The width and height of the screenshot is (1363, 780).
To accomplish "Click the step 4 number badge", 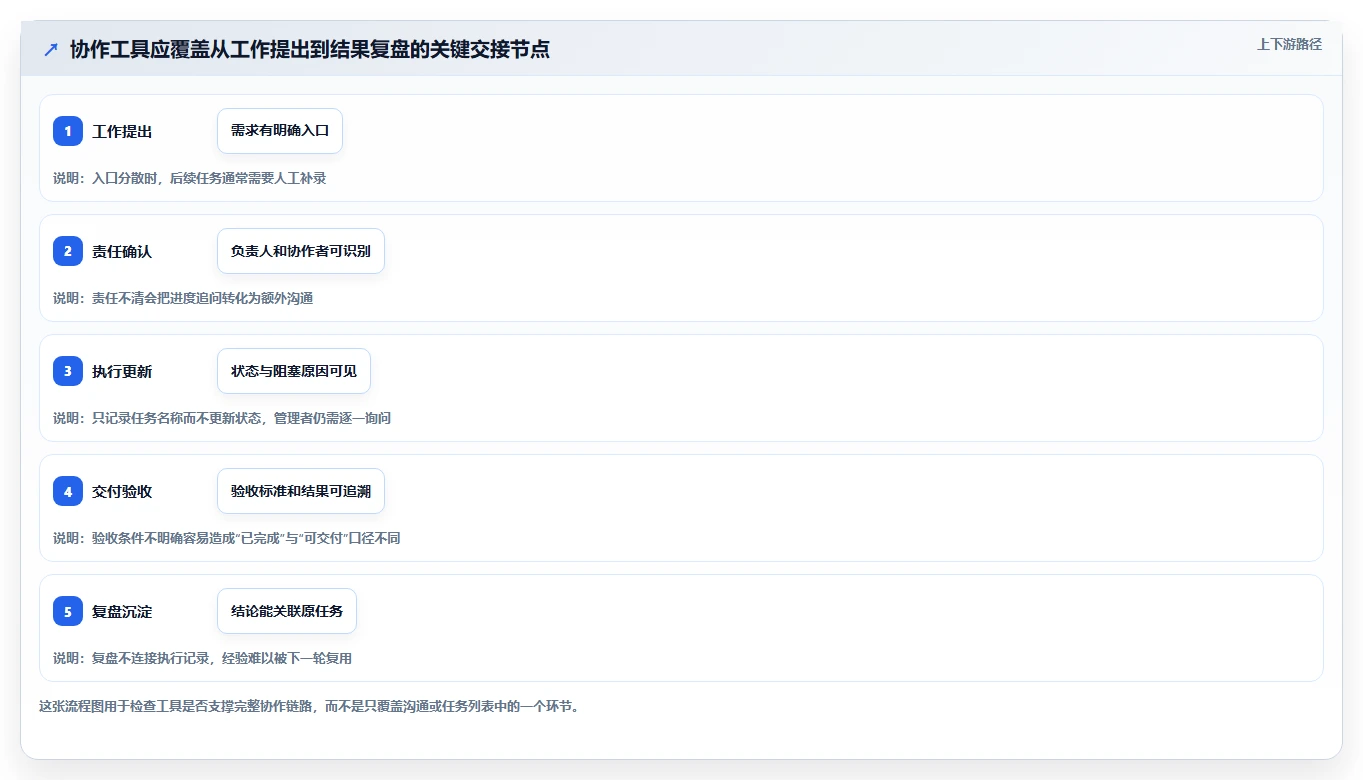I will pyautogui.click(x=68, y=491).
